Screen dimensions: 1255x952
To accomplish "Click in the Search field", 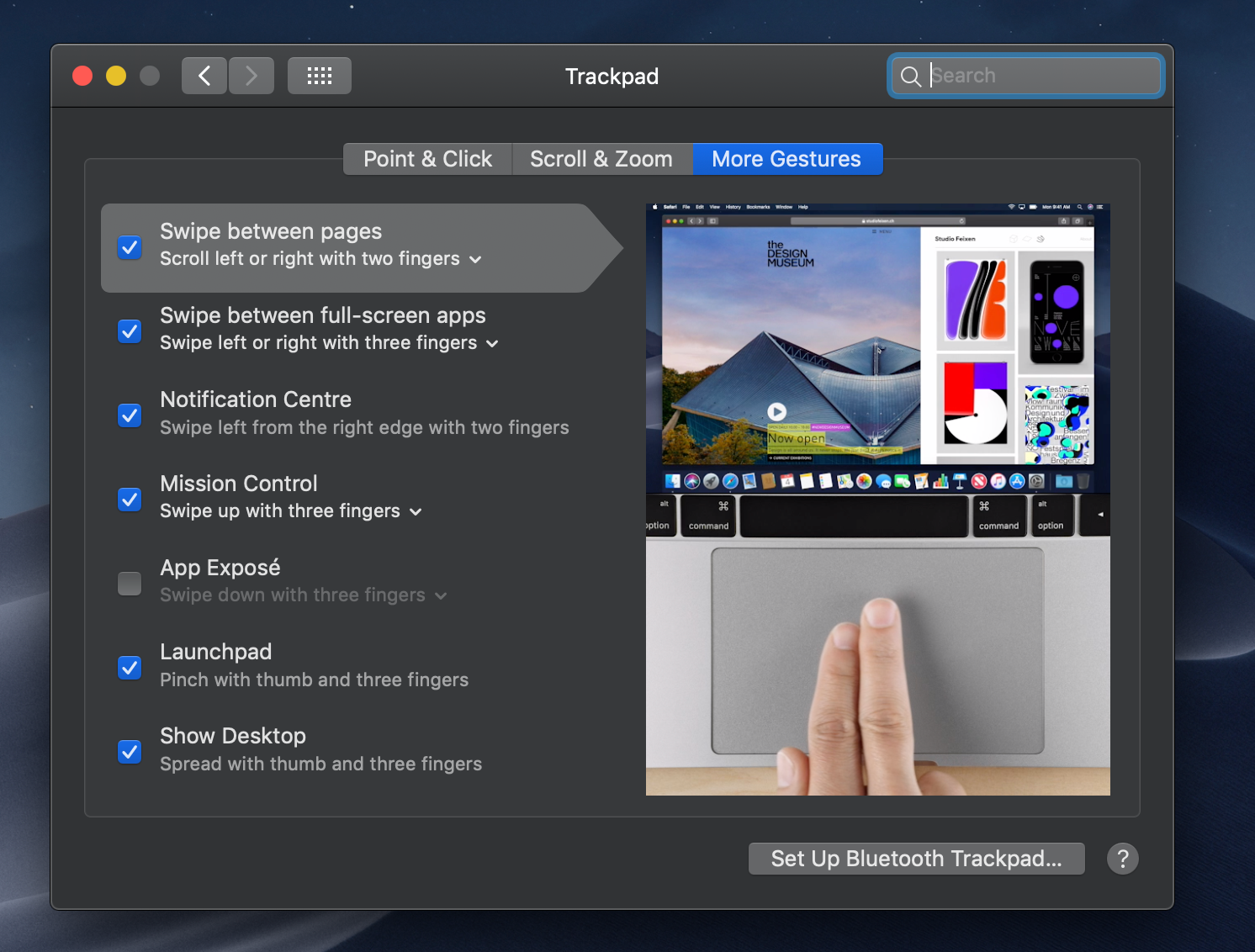I will pyautogui.click(x=1026, y=76).
